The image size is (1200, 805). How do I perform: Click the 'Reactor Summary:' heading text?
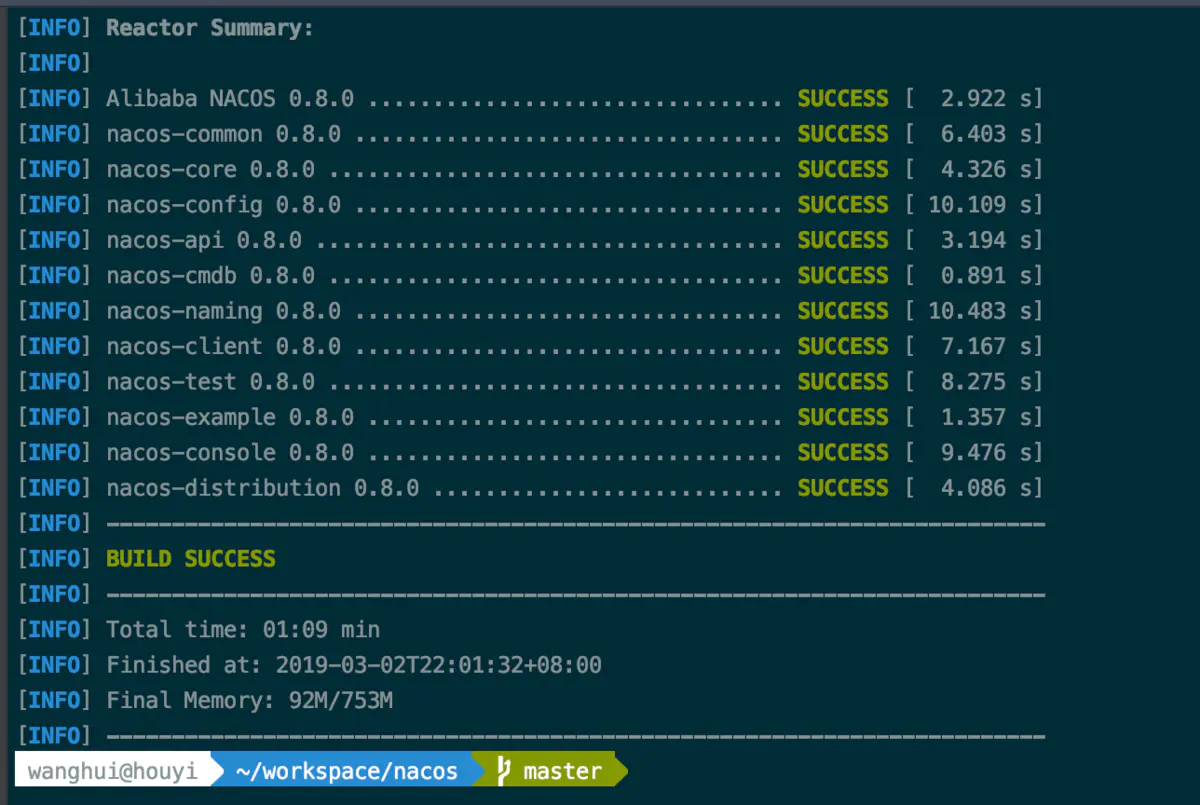(x=210, y=28)
